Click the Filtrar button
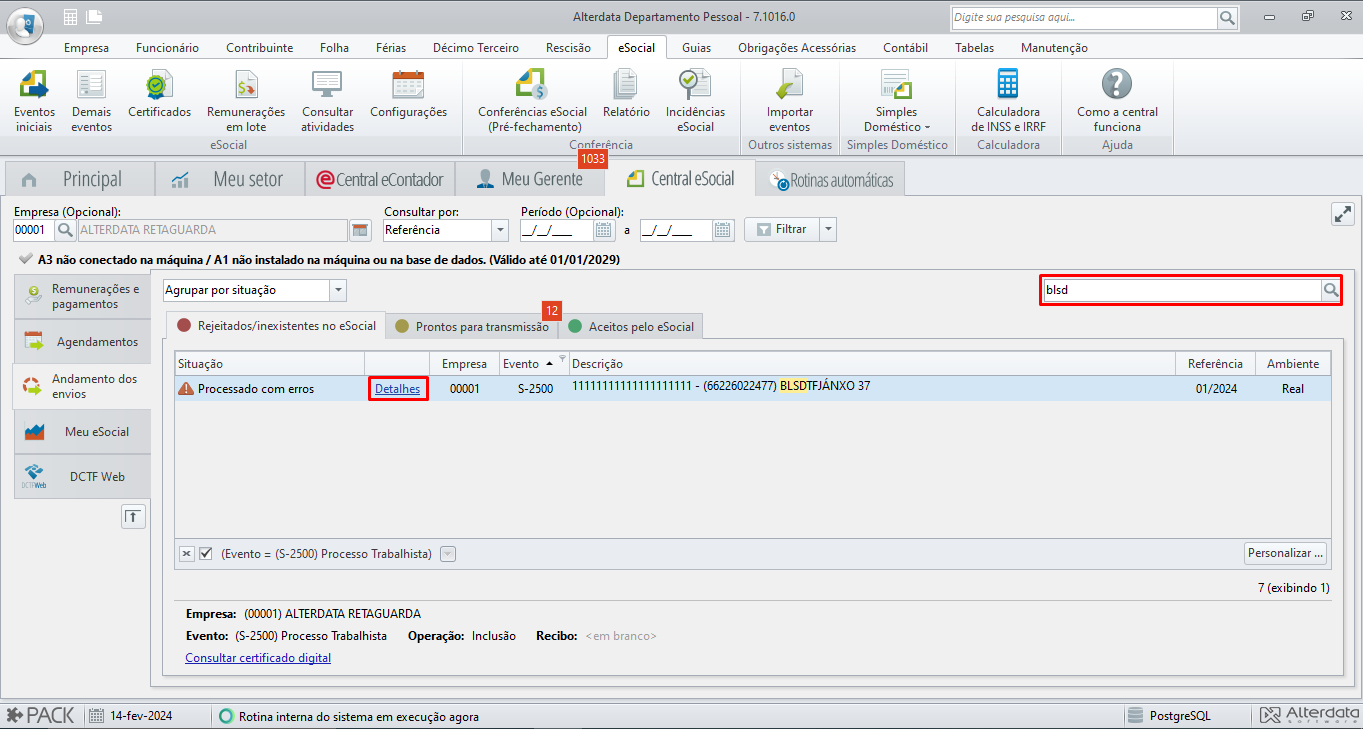1363x729 pixels. [782, 229]
